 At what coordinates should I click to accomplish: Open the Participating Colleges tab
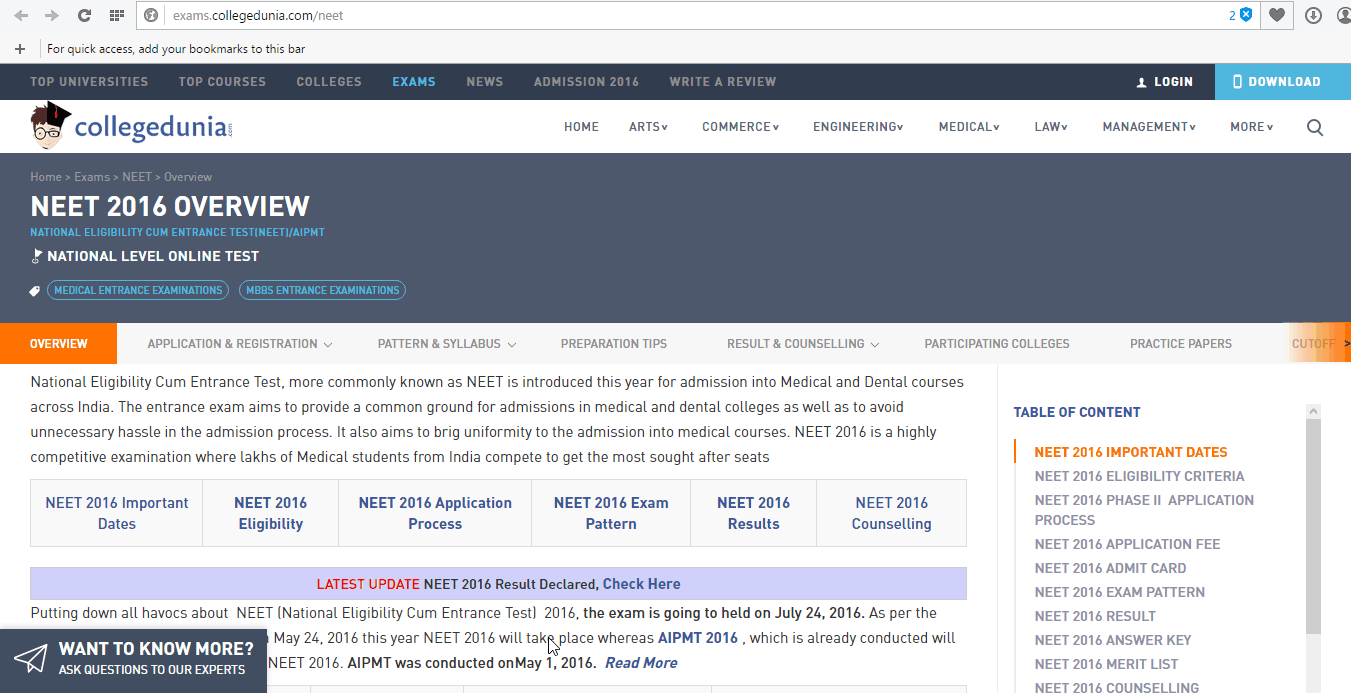tap(997, 344)
